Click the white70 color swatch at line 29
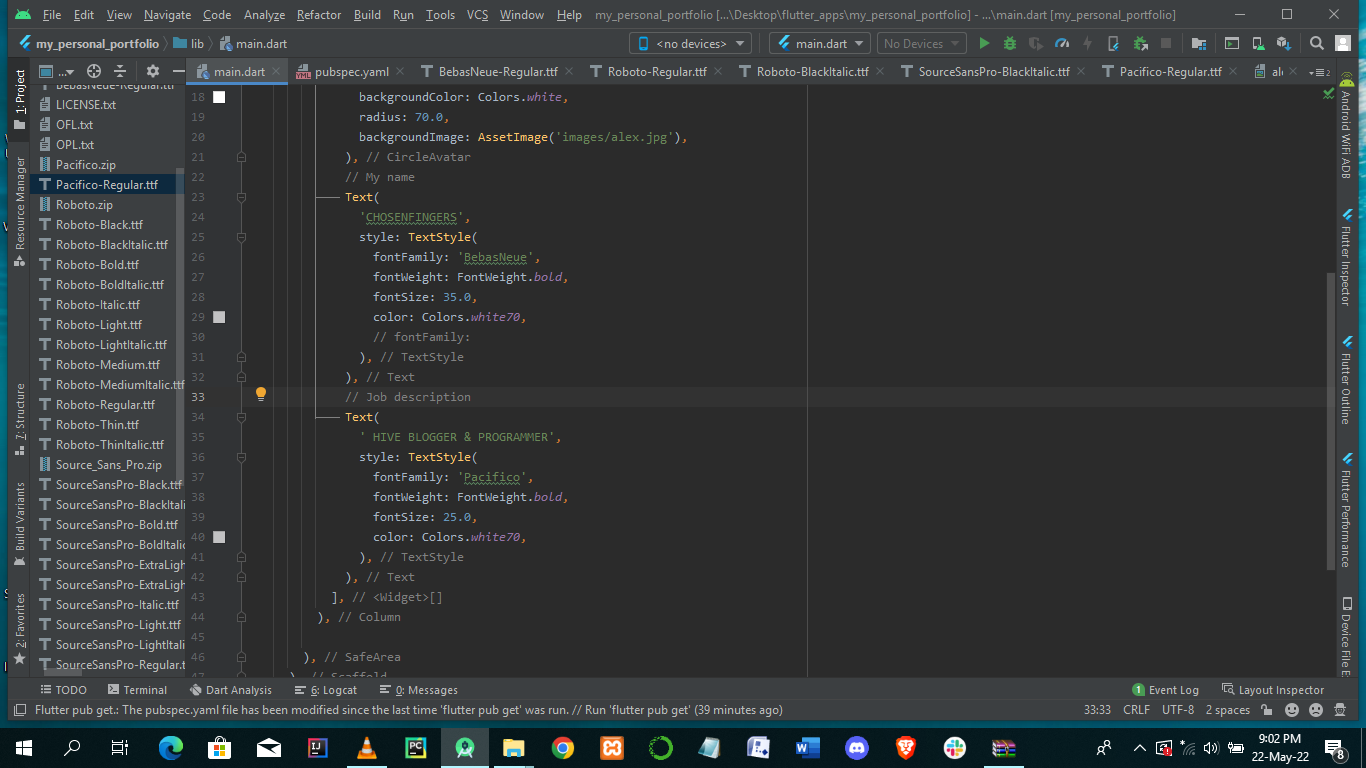1366x768 pixels. (x=219, y=317)
